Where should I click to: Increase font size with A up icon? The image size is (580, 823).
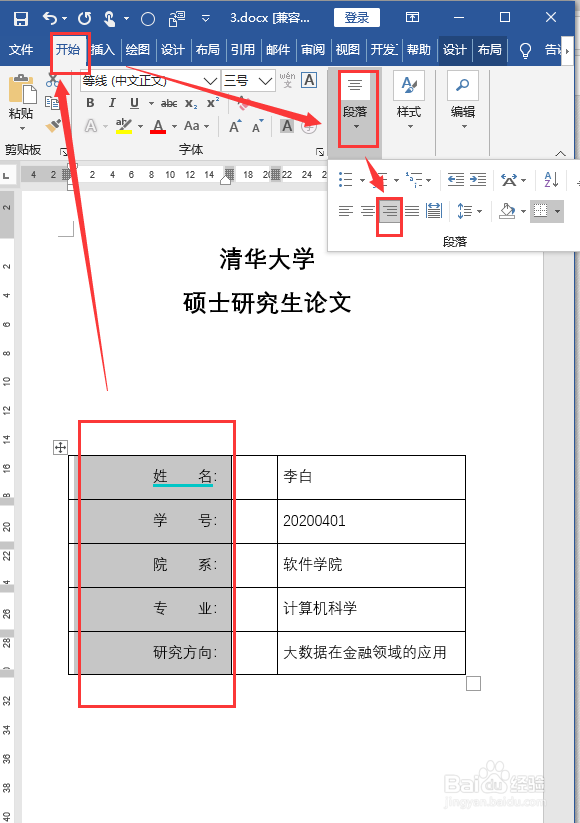(x=235, y=126)
